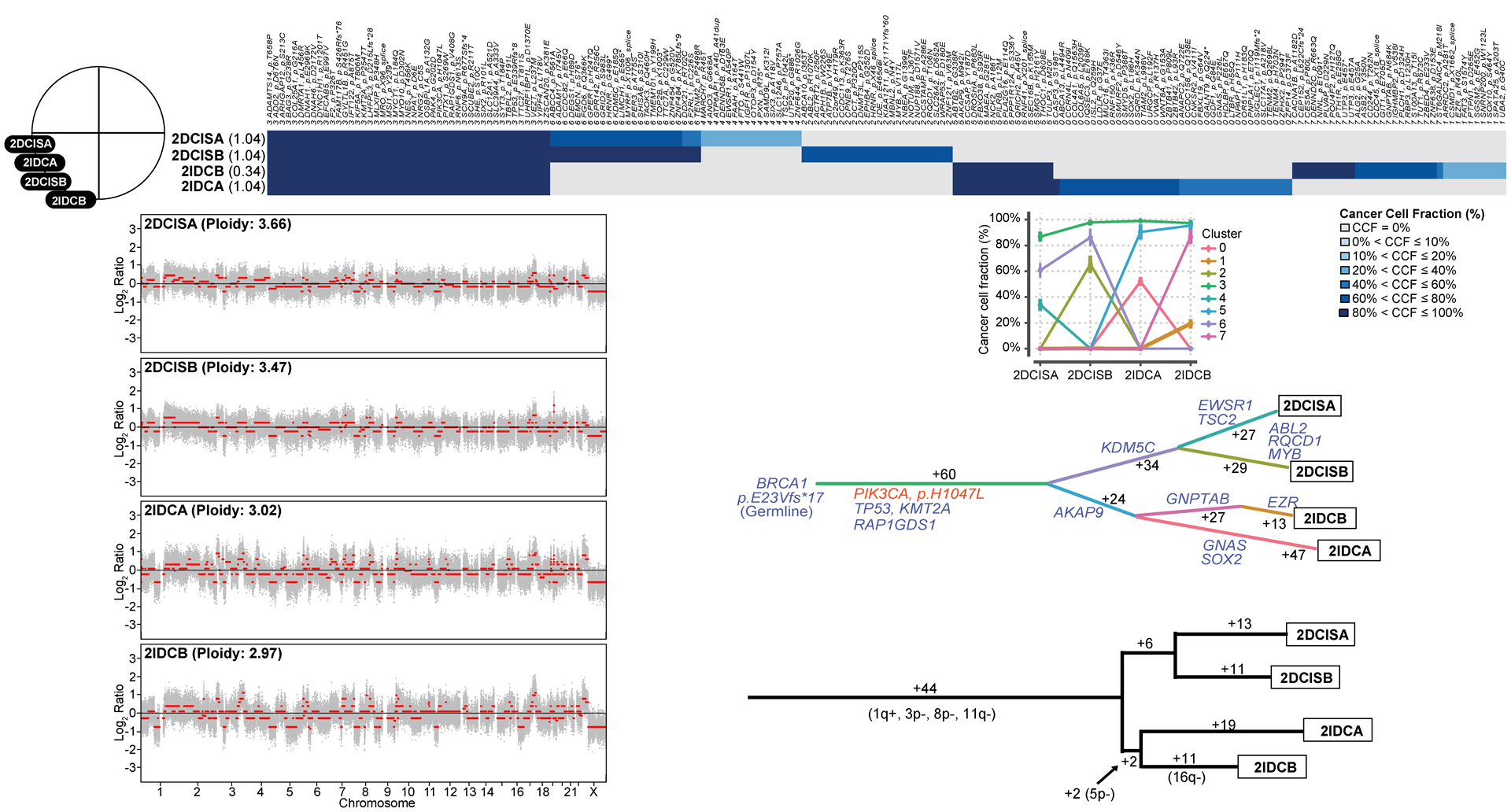Click the '+34' branch label
Image resolution: width=1511 pixels, height=812 pixels.
click(x=1147, y=466)
